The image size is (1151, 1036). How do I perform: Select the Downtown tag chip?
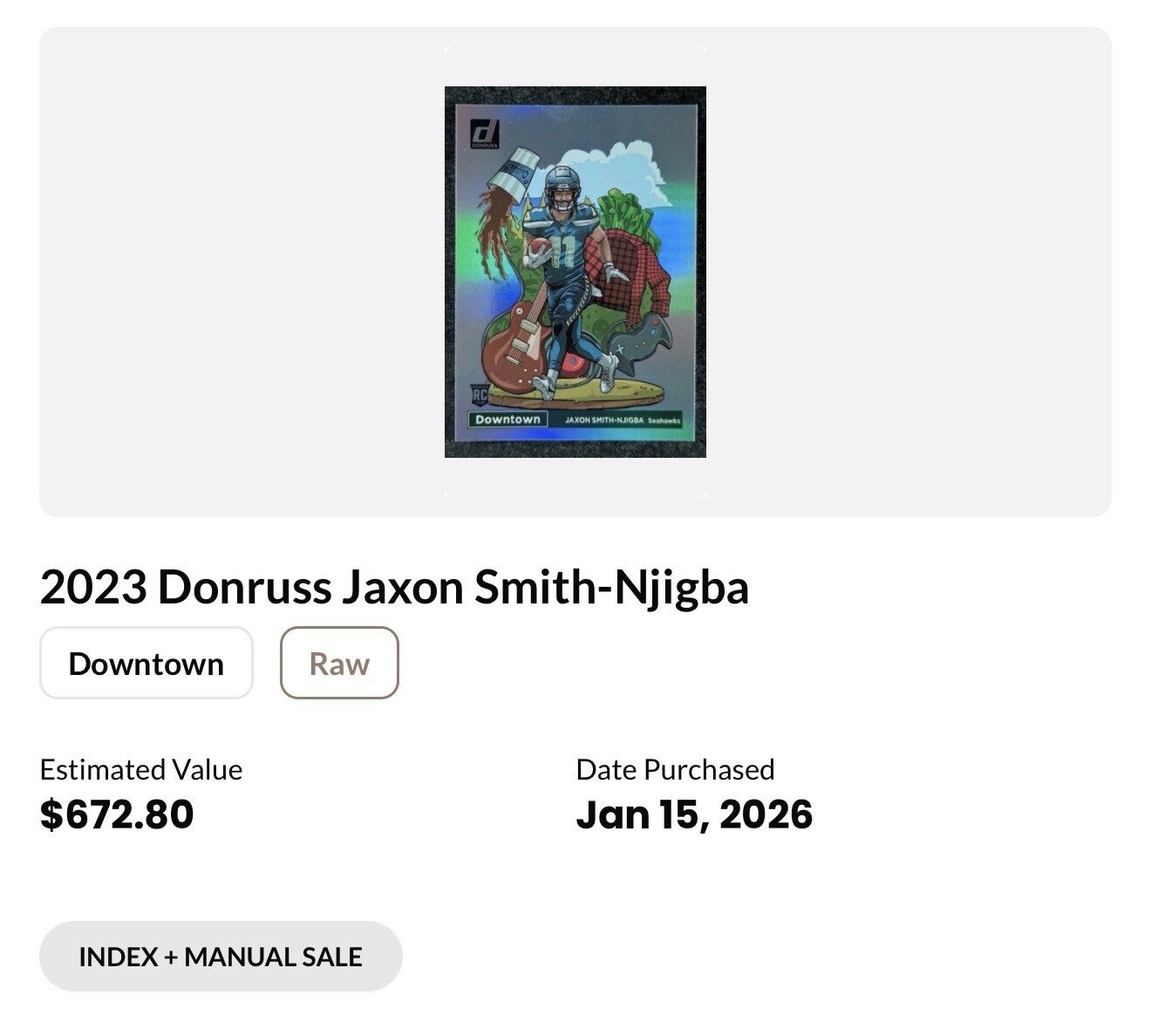click(x=146, y=664)
